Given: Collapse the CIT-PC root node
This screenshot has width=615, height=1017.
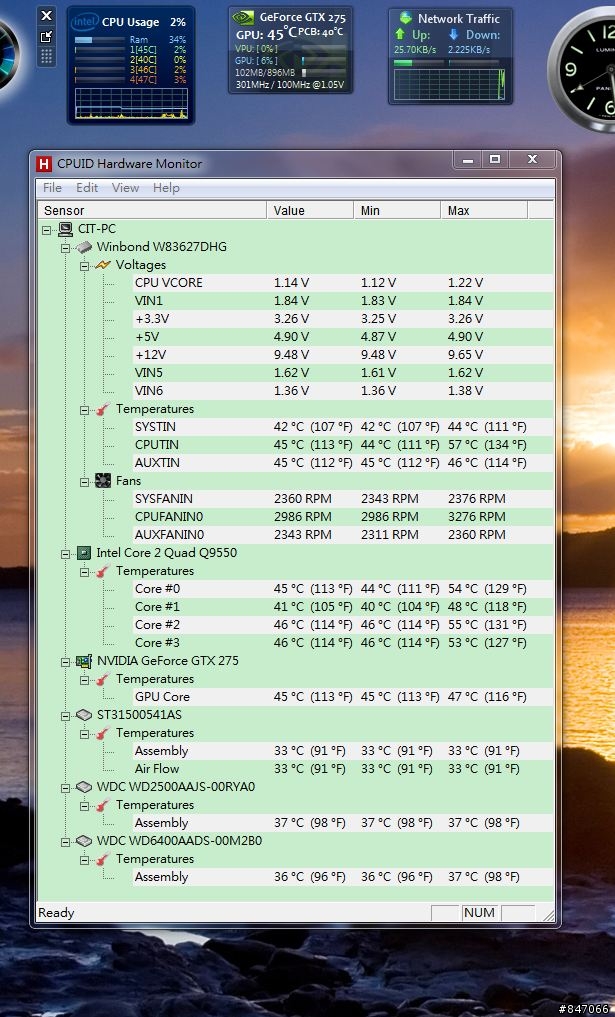Looking at the screenshot, I should pyautogui.click(x=46, y=230).
